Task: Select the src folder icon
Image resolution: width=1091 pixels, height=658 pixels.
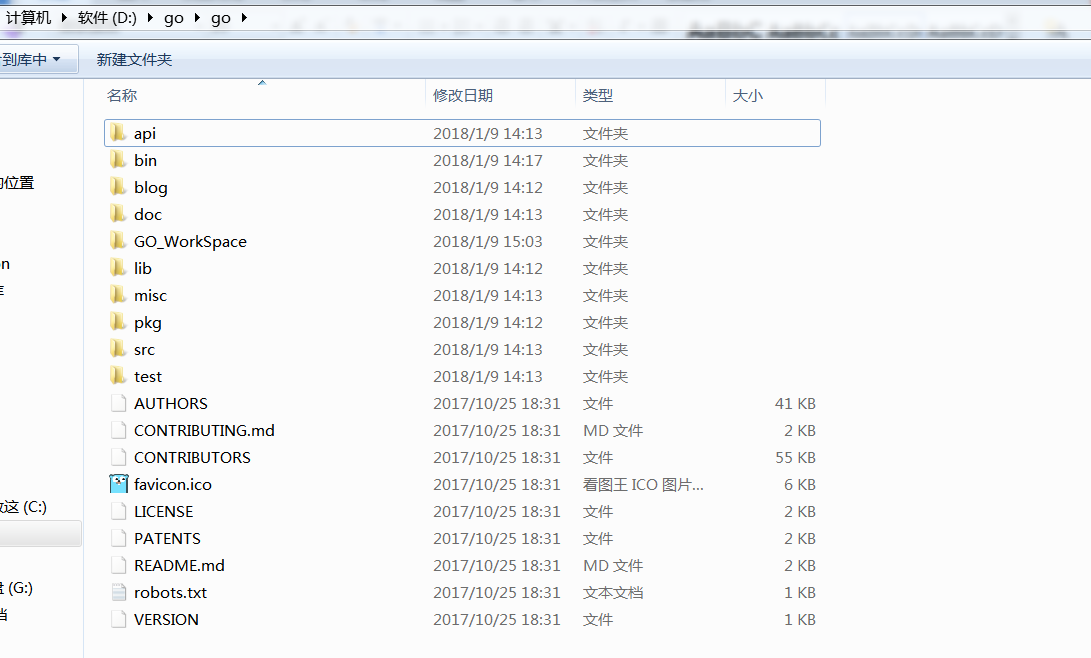Action: [118, 349]
